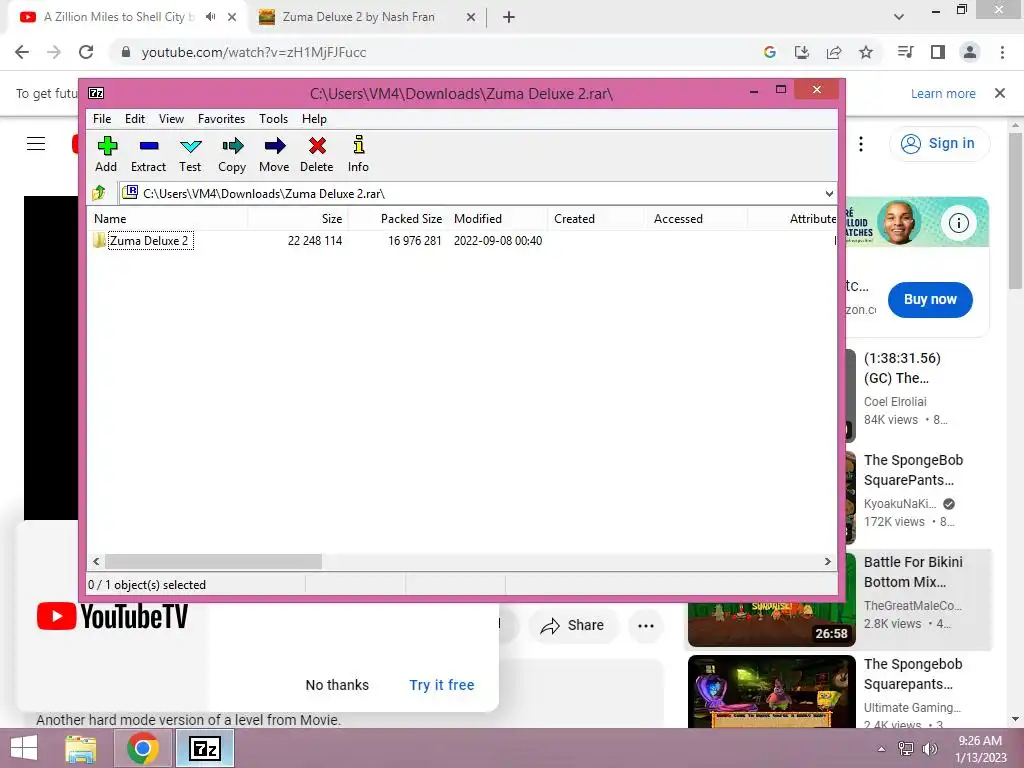Share this page from Chrome toolbar

tap(834, 52)
